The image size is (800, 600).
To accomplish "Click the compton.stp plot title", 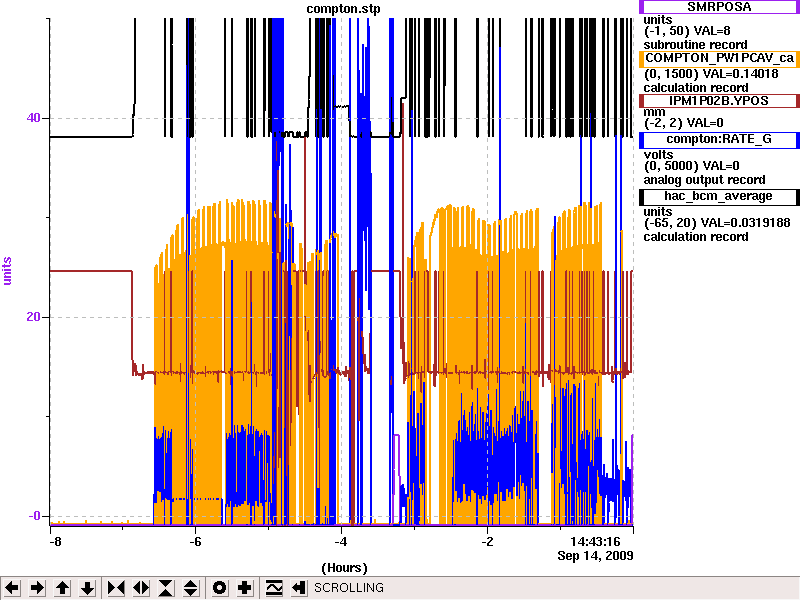I will [343, 9].
